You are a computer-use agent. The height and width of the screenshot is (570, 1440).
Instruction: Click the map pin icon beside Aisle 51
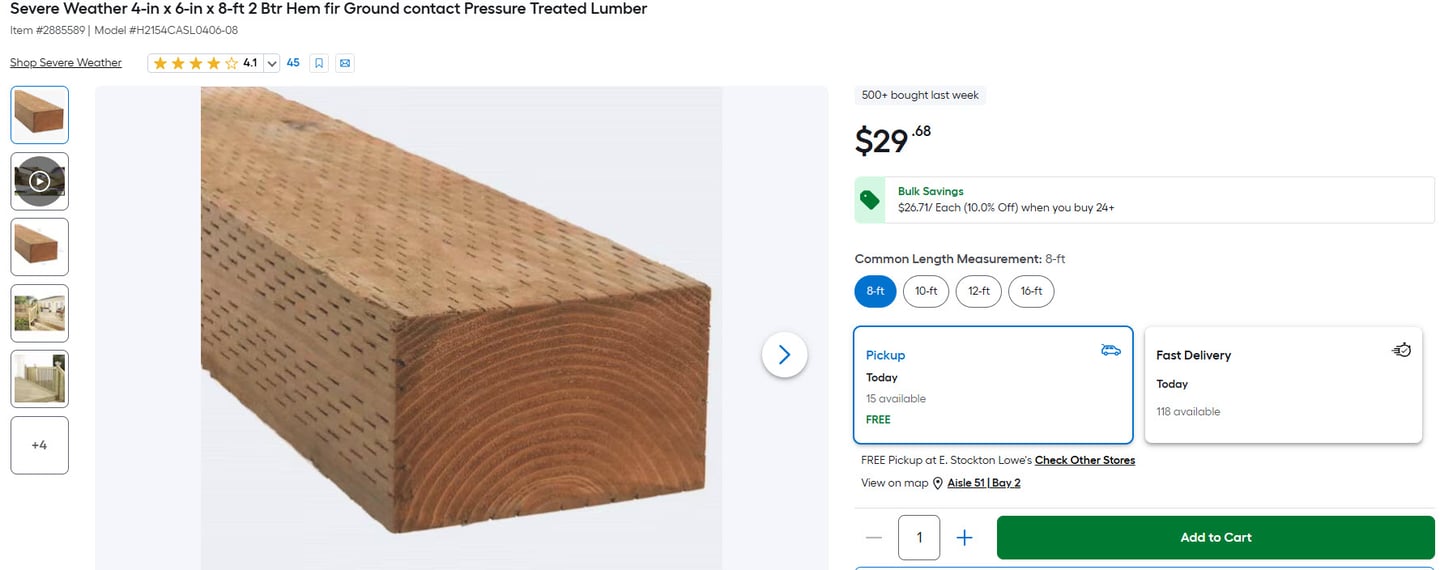point(938,484)
